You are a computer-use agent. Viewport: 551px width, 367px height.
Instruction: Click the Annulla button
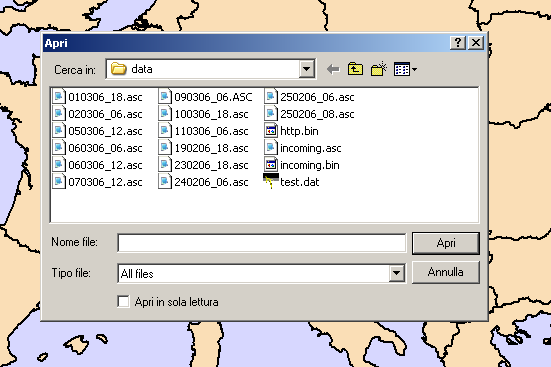pos(446,272)
